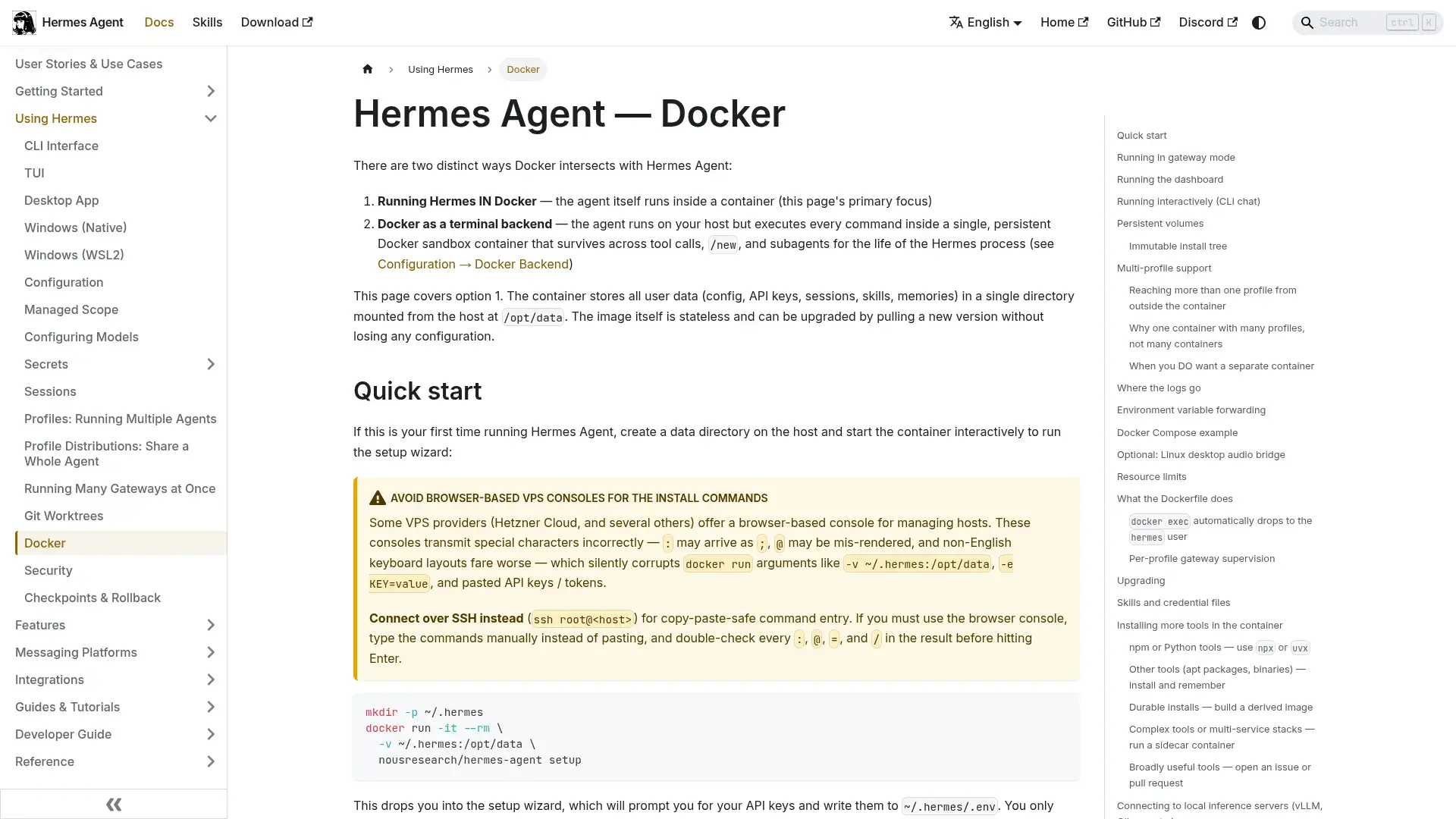Open the Home external link

tap(1064, 22)
